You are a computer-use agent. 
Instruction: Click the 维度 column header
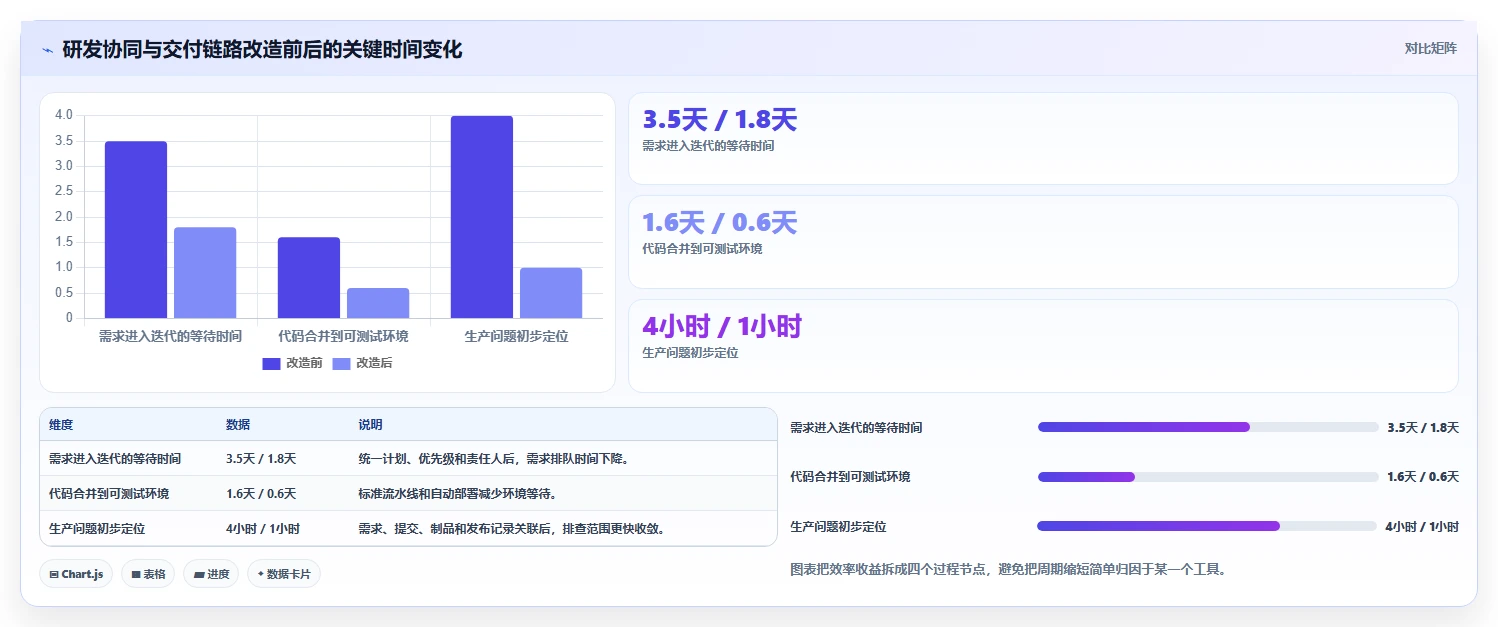61,425
